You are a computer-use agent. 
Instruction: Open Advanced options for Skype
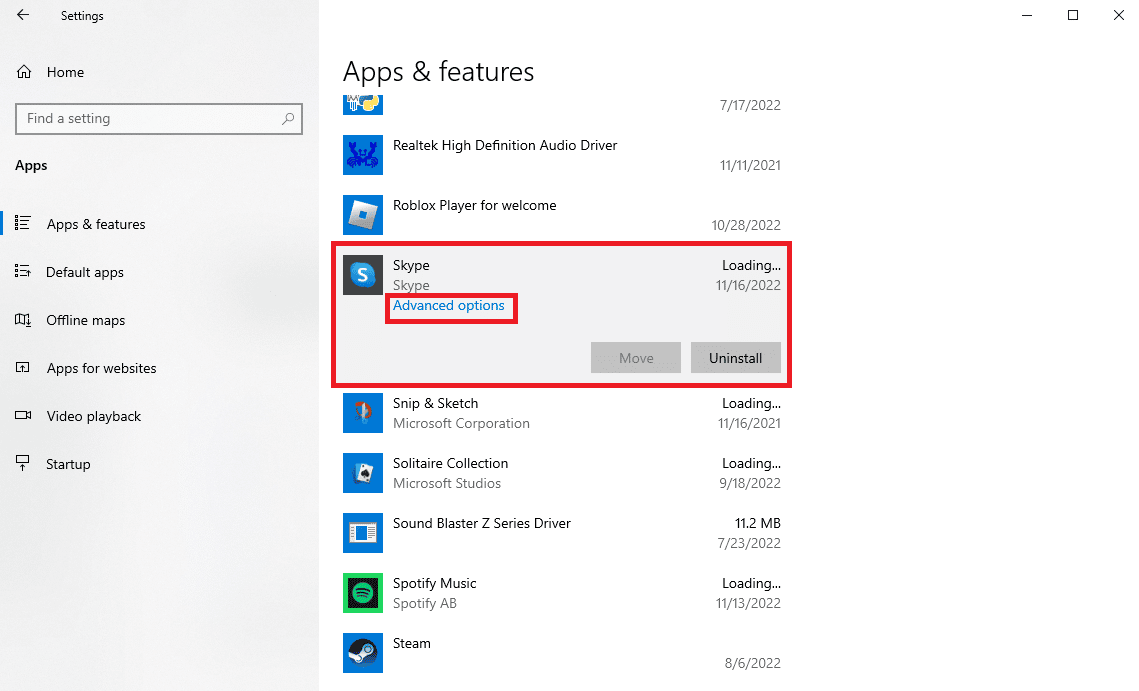pyautogui.click(x=448, y=306)
